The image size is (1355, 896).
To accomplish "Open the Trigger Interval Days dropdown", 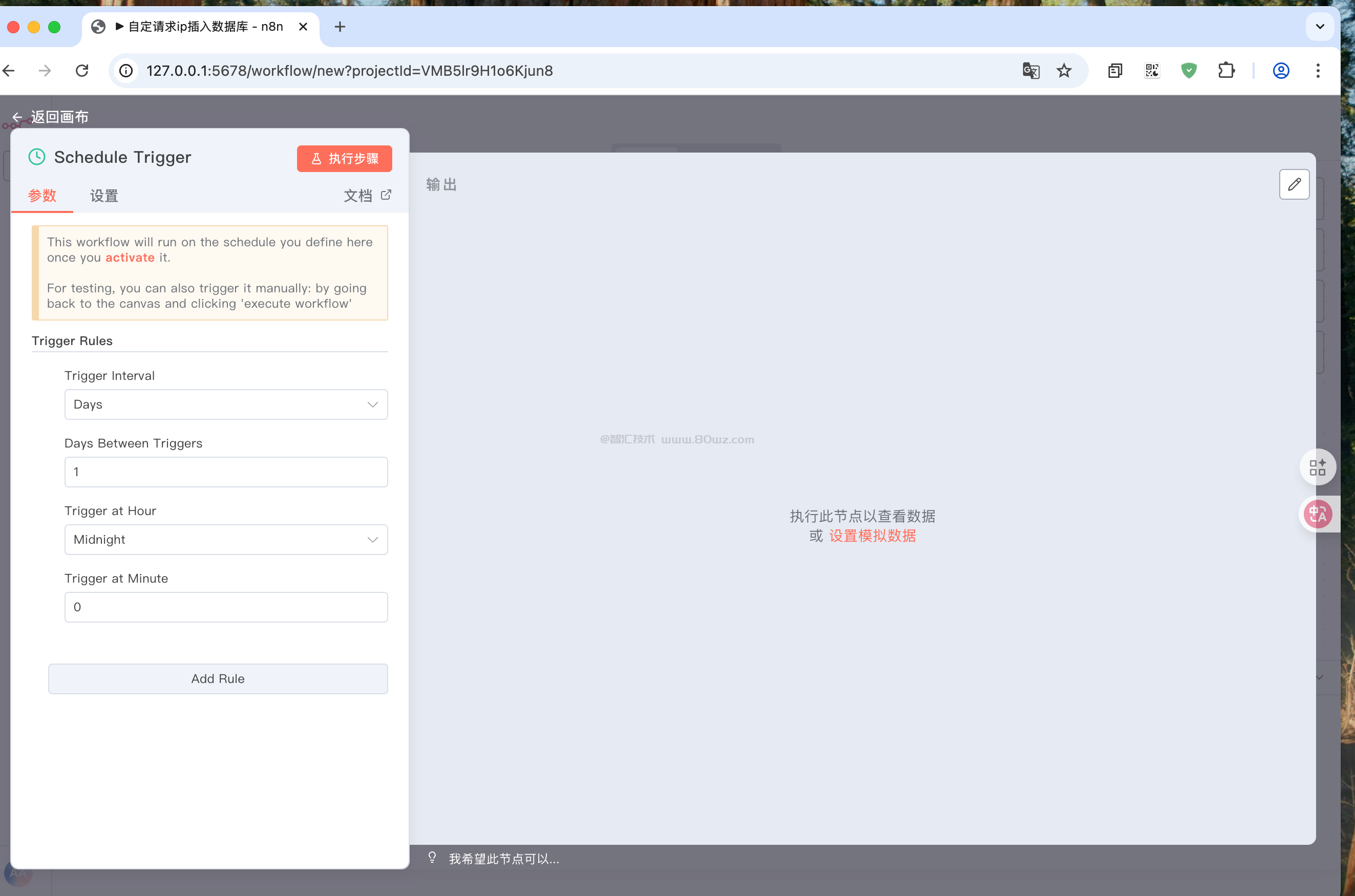I will (x=226, y=404).
